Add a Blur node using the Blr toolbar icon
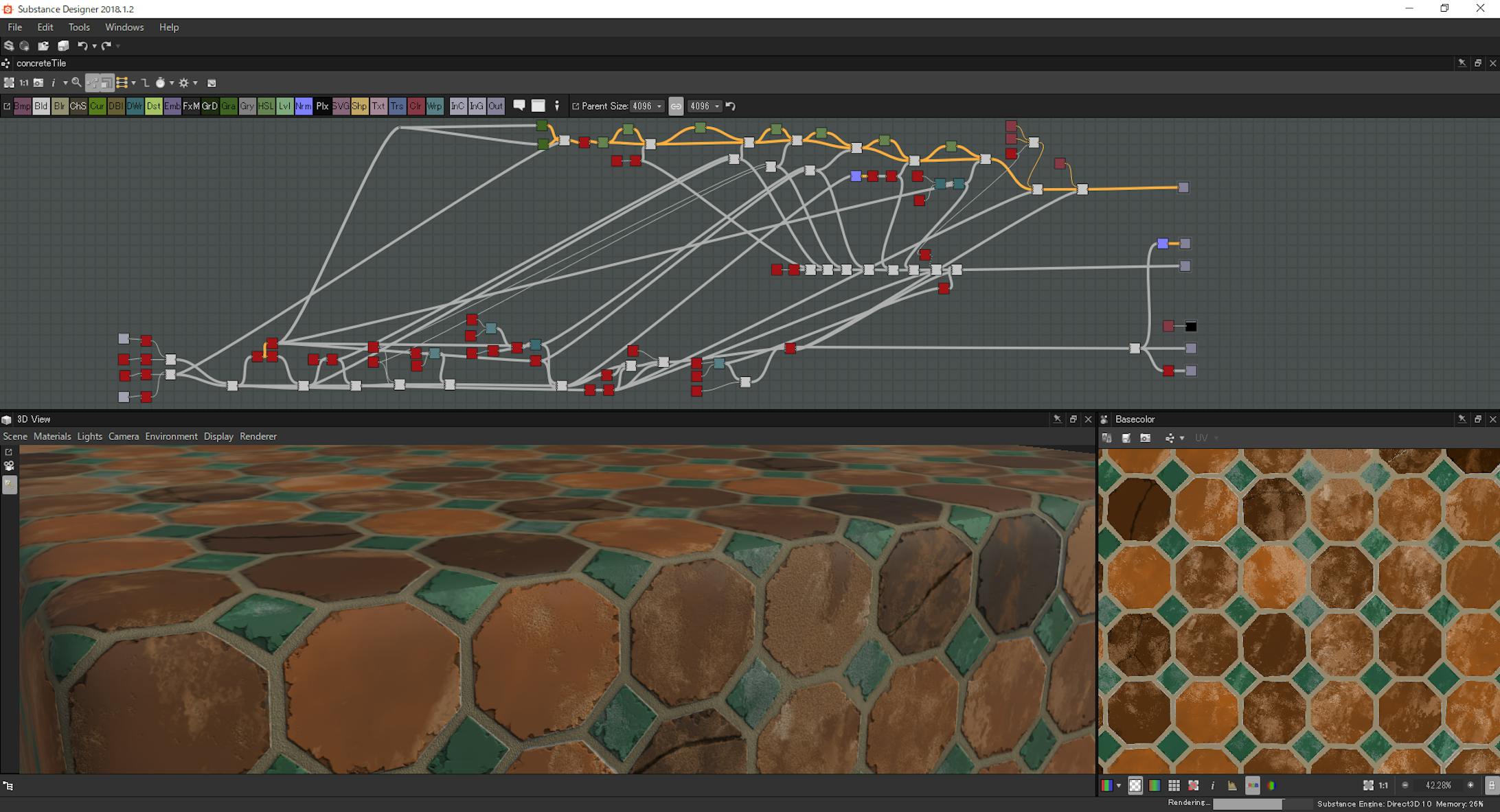The width and height of the screenshot is (1500, 812). click(59, 106)
